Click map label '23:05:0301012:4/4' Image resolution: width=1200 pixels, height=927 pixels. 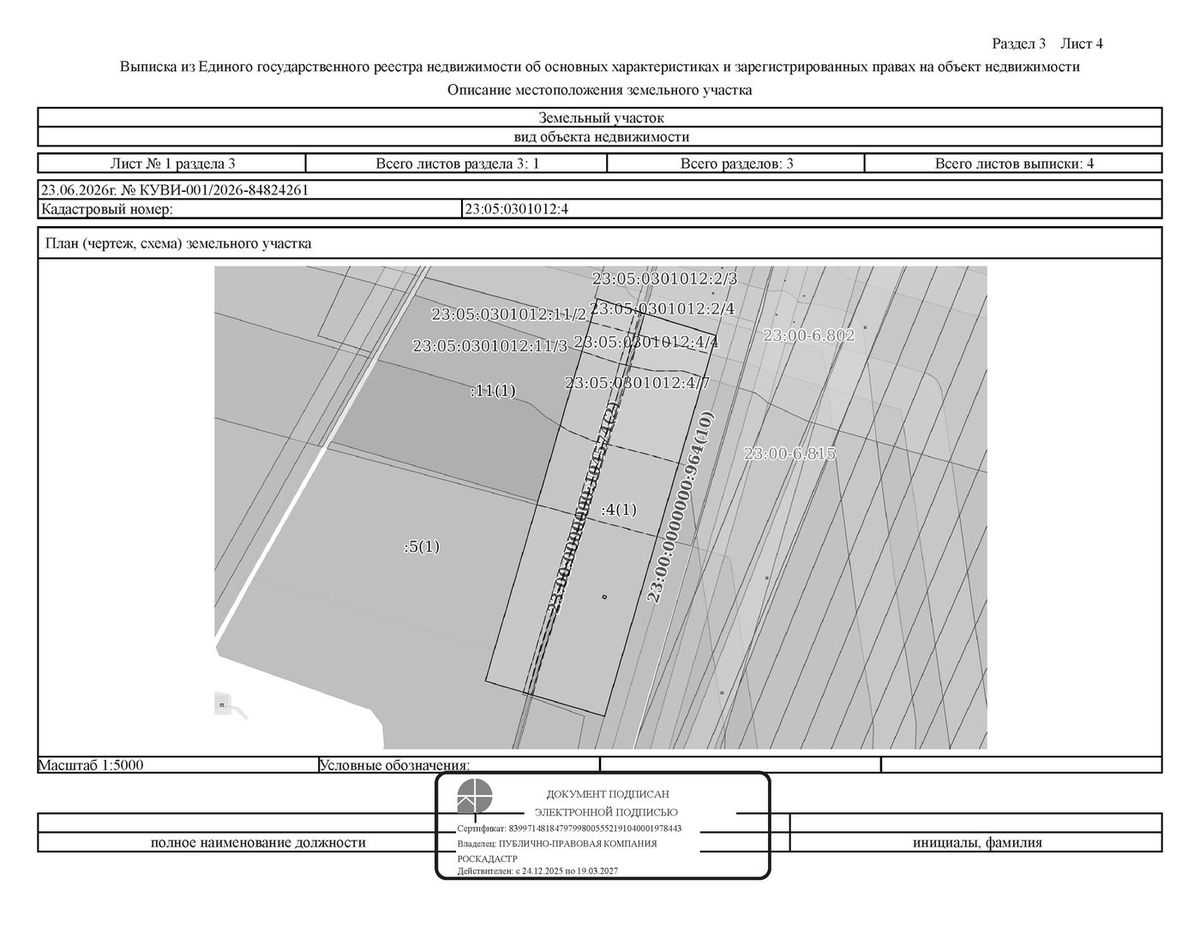point(647,342)
